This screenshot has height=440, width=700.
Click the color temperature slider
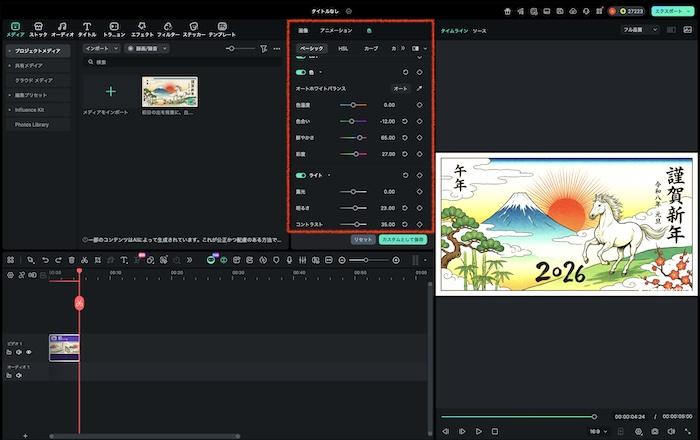pos(353,105)
